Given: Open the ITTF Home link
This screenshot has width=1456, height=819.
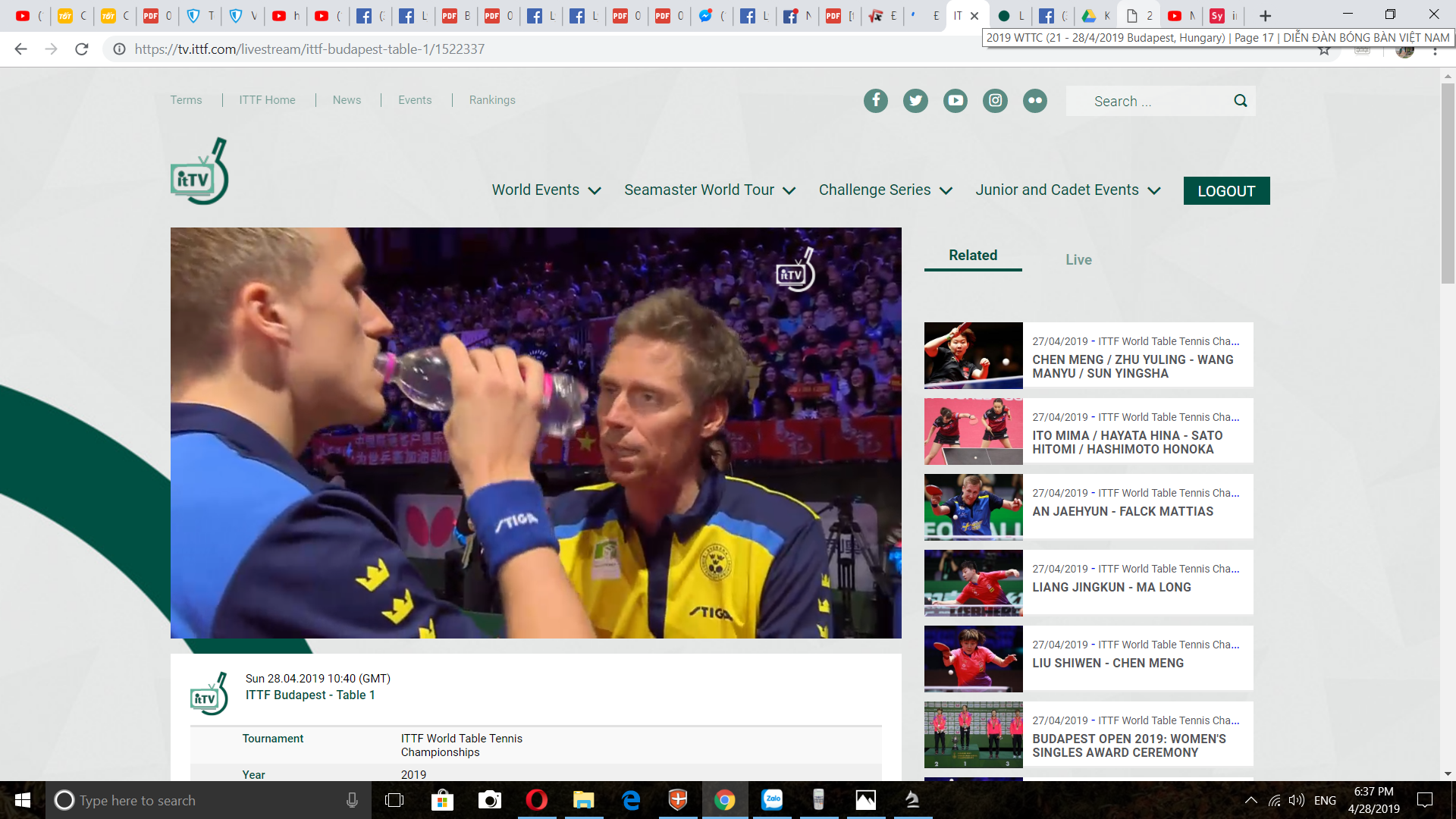Looking at the screenshot, I should (x=267, y=100).
